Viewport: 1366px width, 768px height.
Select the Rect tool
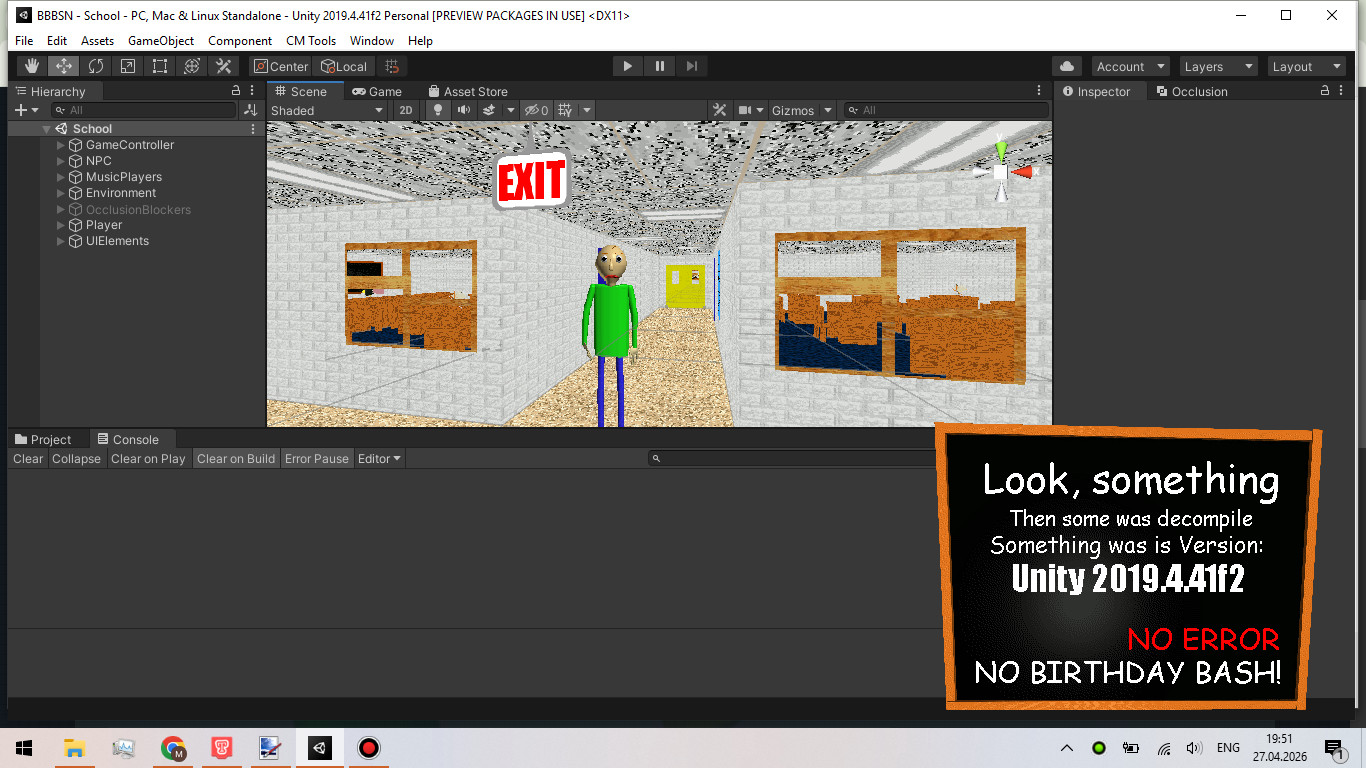pyautogui.click(x=160, y=66)
